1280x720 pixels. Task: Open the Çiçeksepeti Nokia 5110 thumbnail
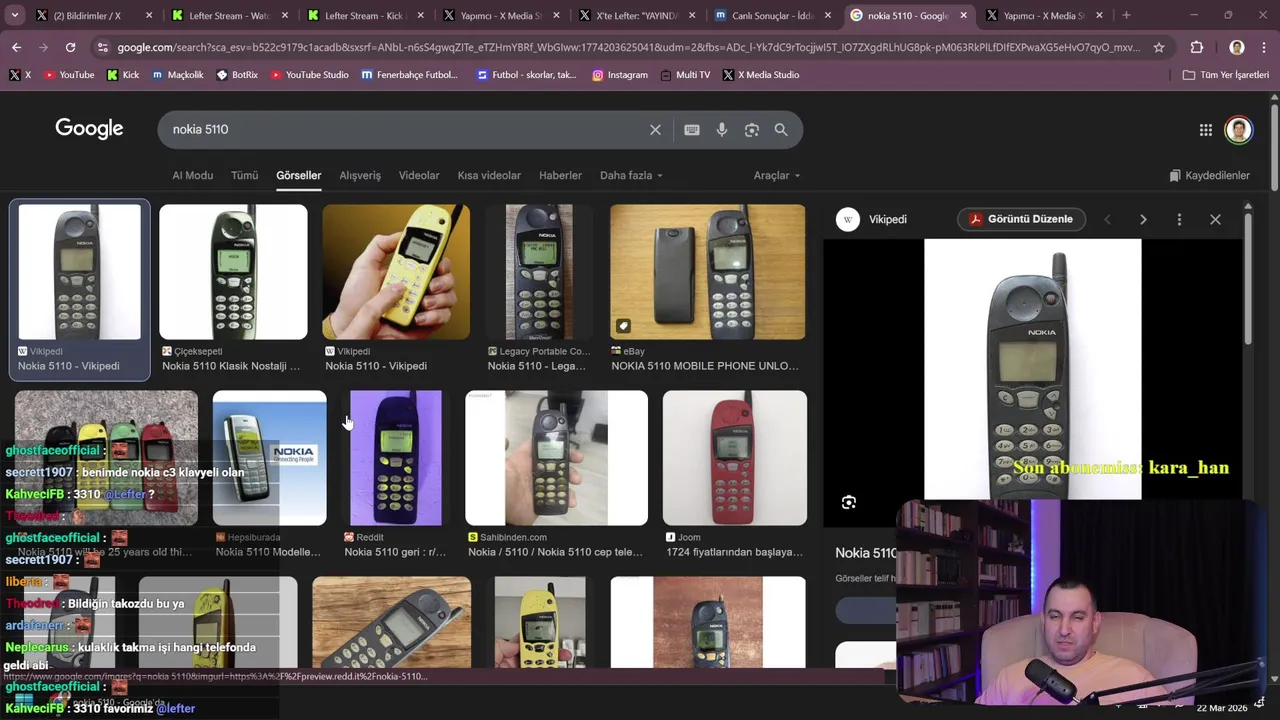233,272
